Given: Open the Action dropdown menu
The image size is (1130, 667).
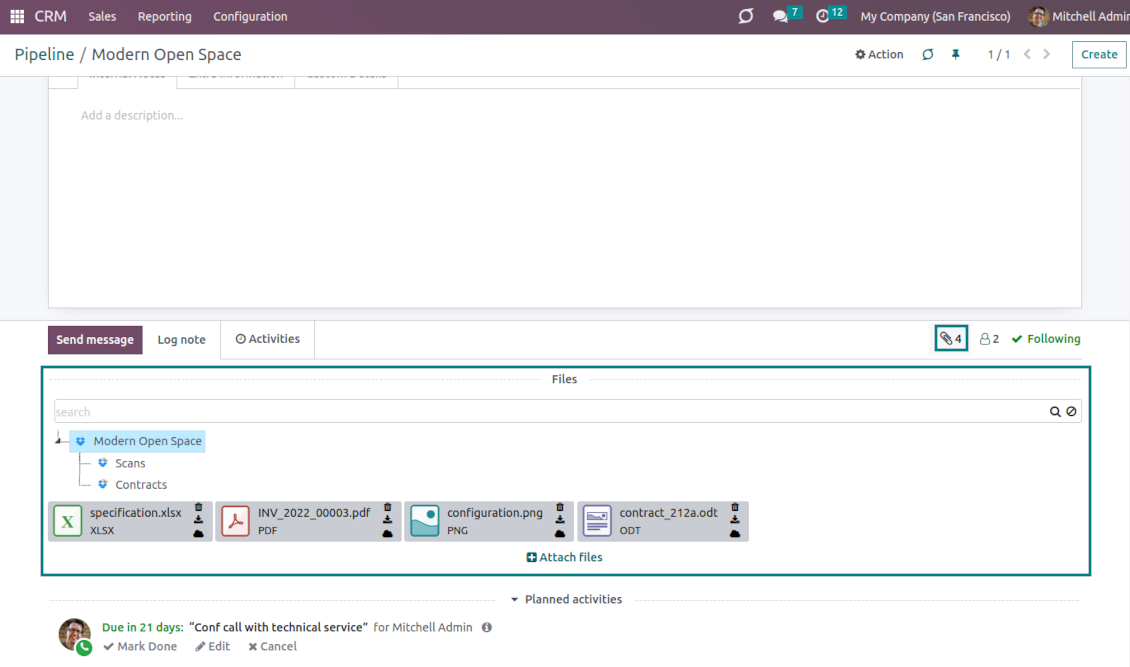Looking at the screenshot, I should 878,54.
